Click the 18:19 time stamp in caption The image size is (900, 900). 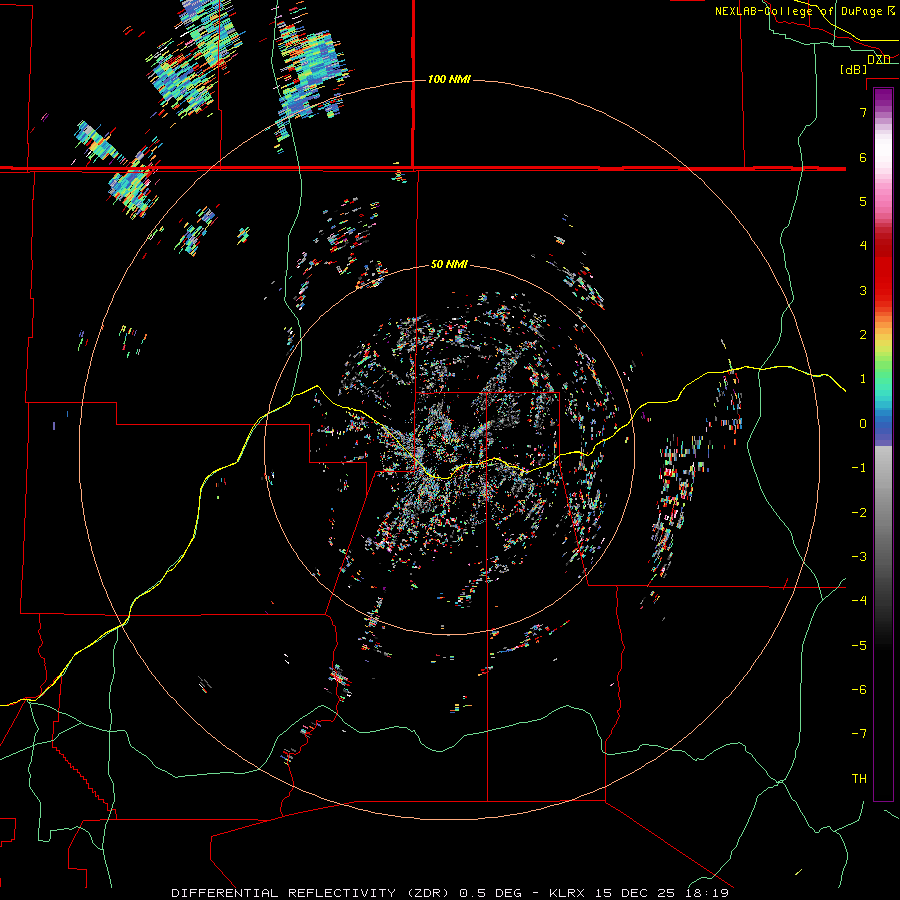[x=707, y=893]
